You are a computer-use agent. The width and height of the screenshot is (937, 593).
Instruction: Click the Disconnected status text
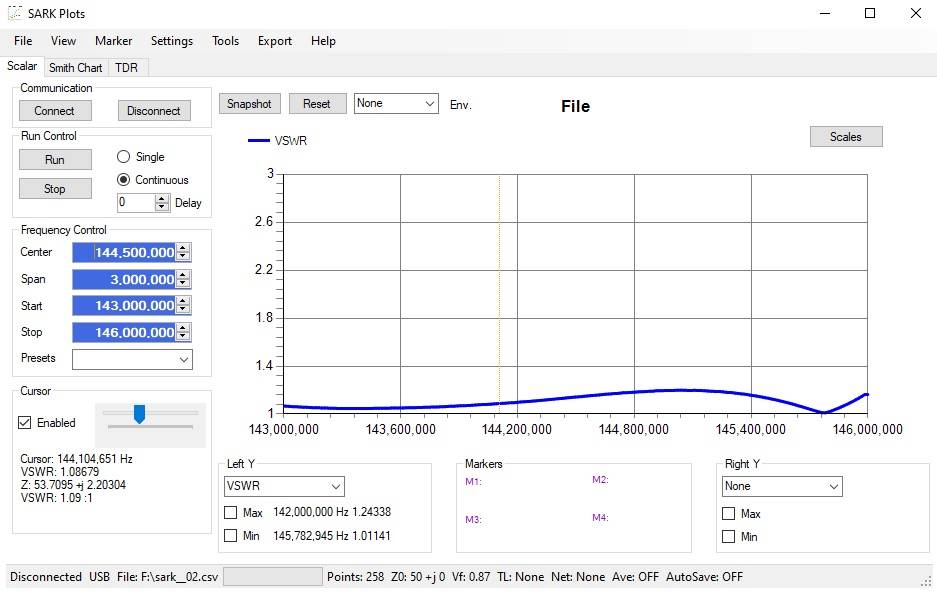[x=46, y=577]
